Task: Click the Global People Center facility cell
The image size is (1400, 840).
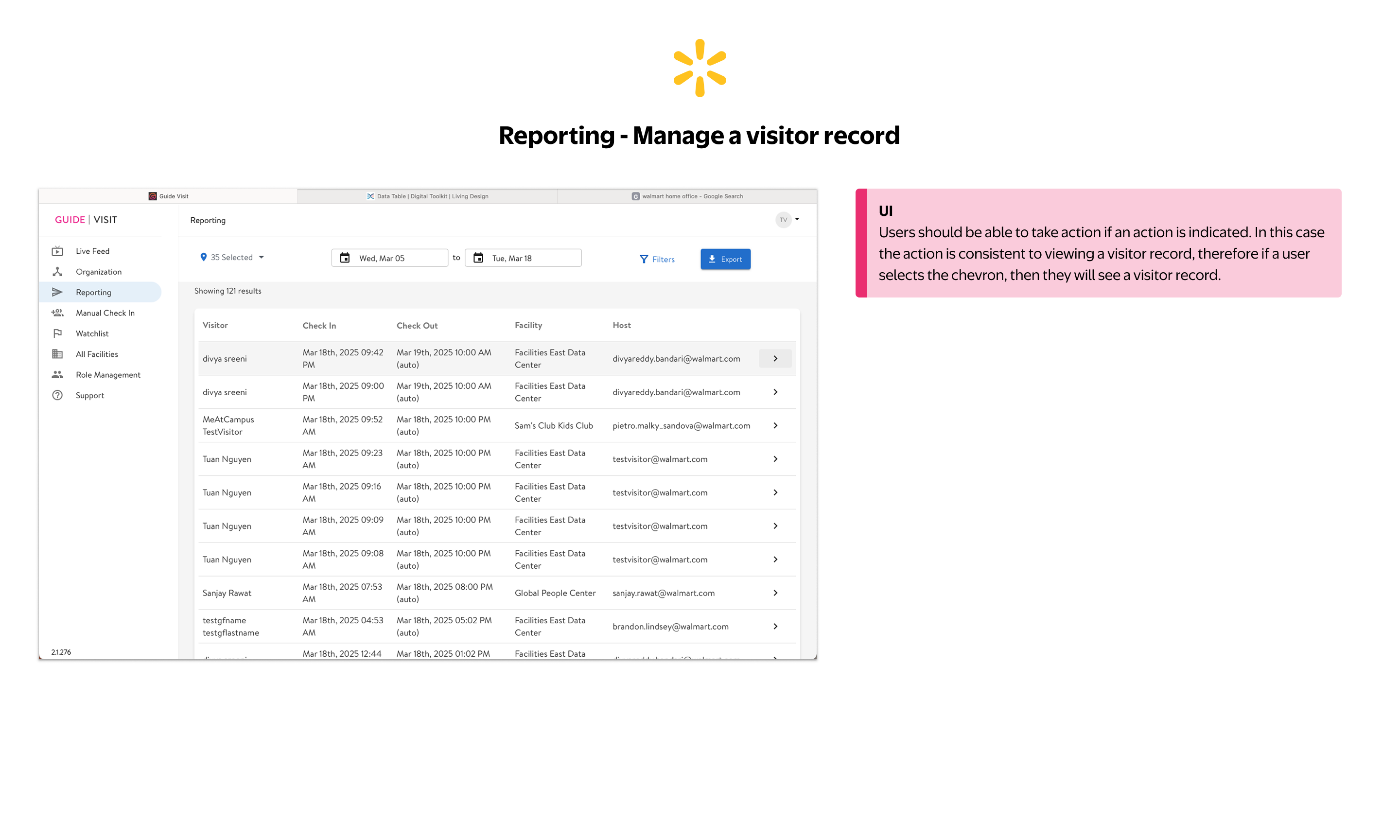Action: [555, 593]
